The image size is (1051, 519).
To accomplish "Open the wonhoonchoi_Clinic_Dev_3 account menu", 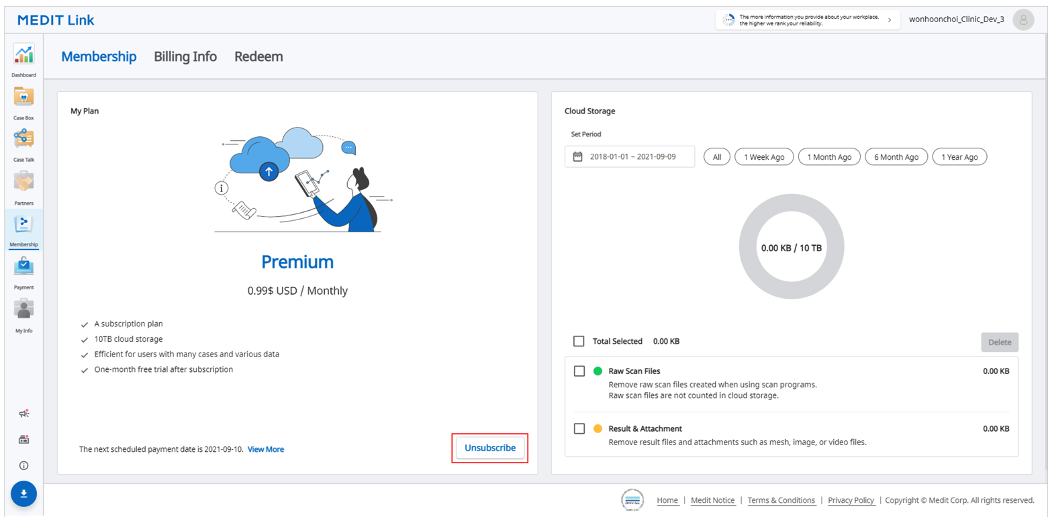I will click(x=956, y=19).
